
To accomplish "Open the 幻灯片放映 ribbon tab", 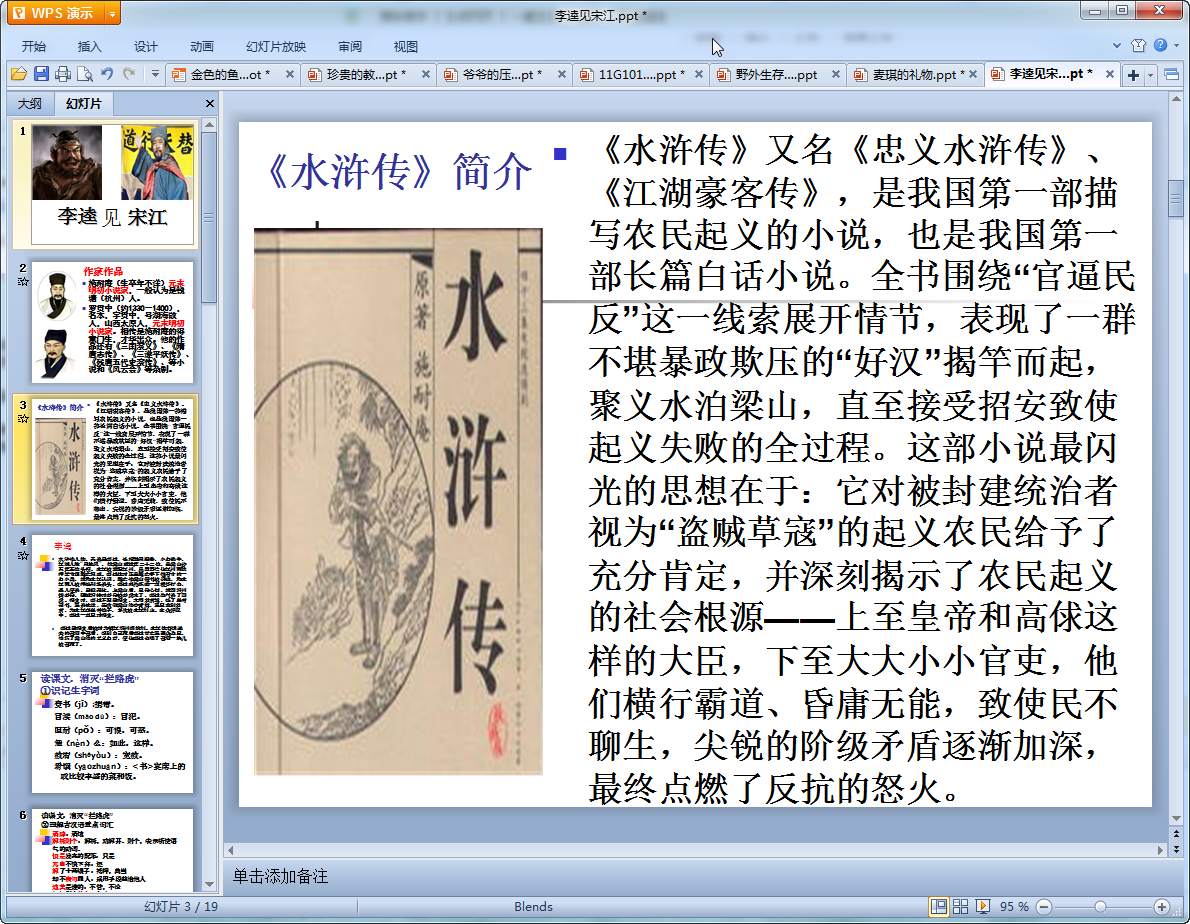I will tap(276, 46).
